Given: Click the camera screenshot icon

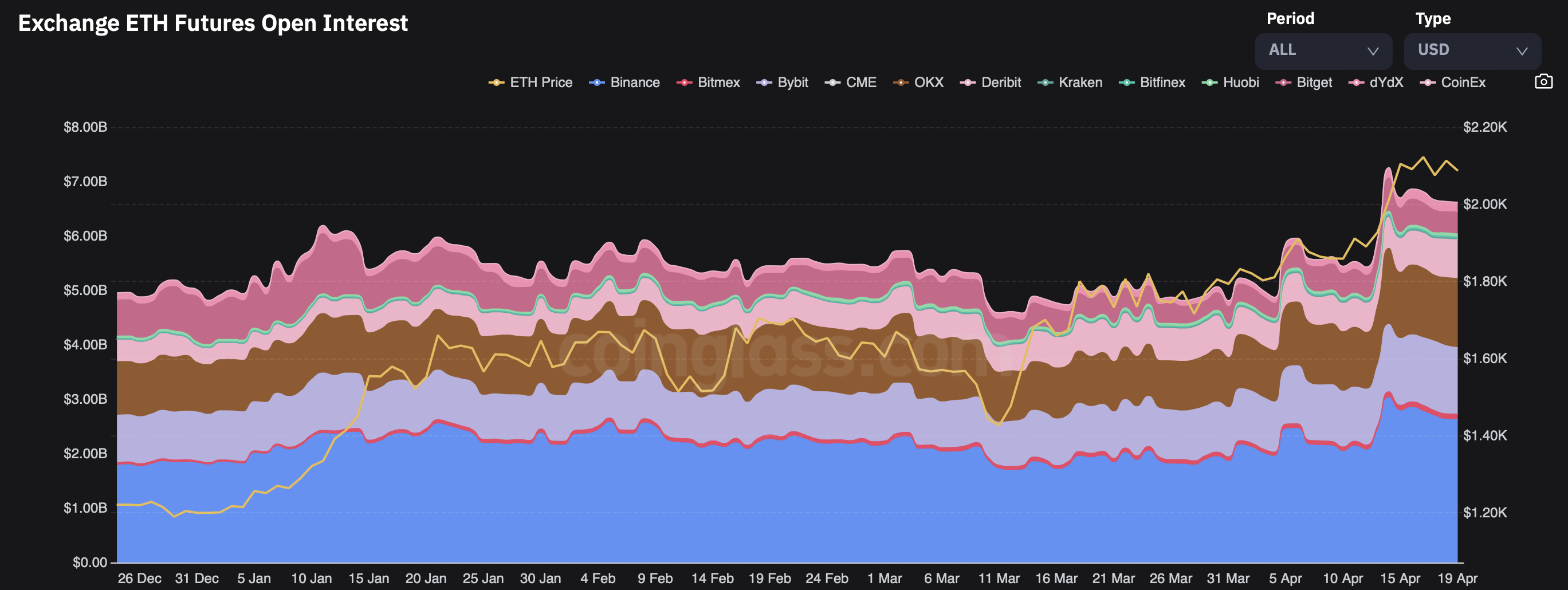Looking at the screenshot, I should click(1543, 81).
